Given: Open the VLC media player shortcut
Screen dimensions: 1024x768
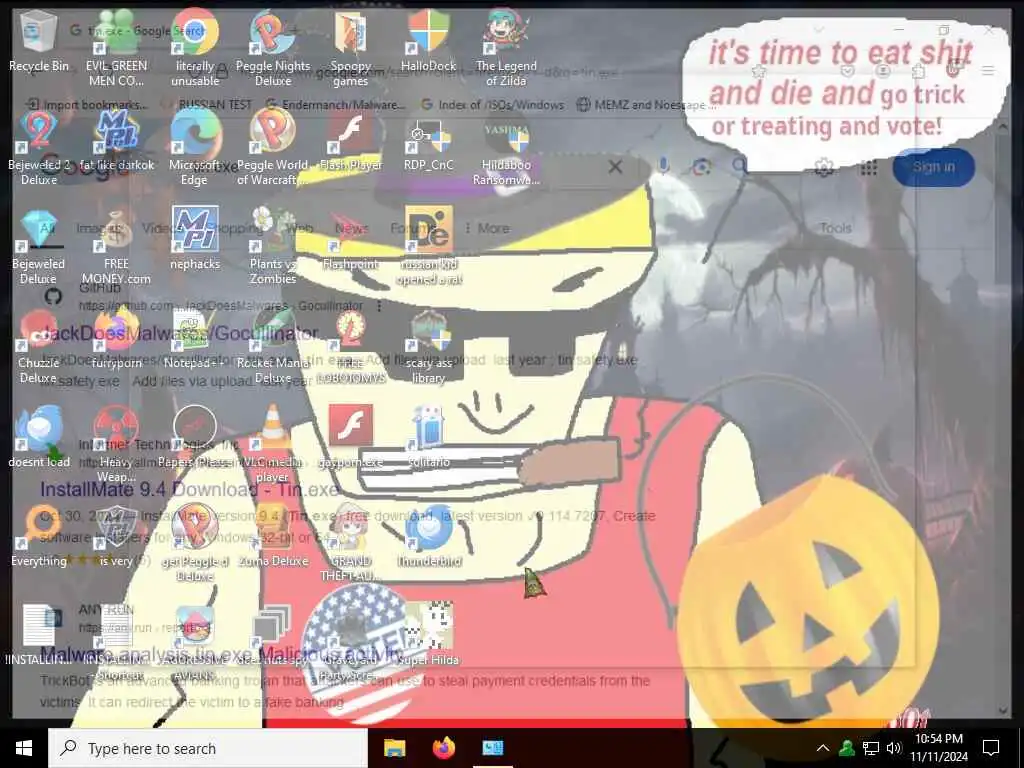Looking at the screenshot, I should coord(273,444).
